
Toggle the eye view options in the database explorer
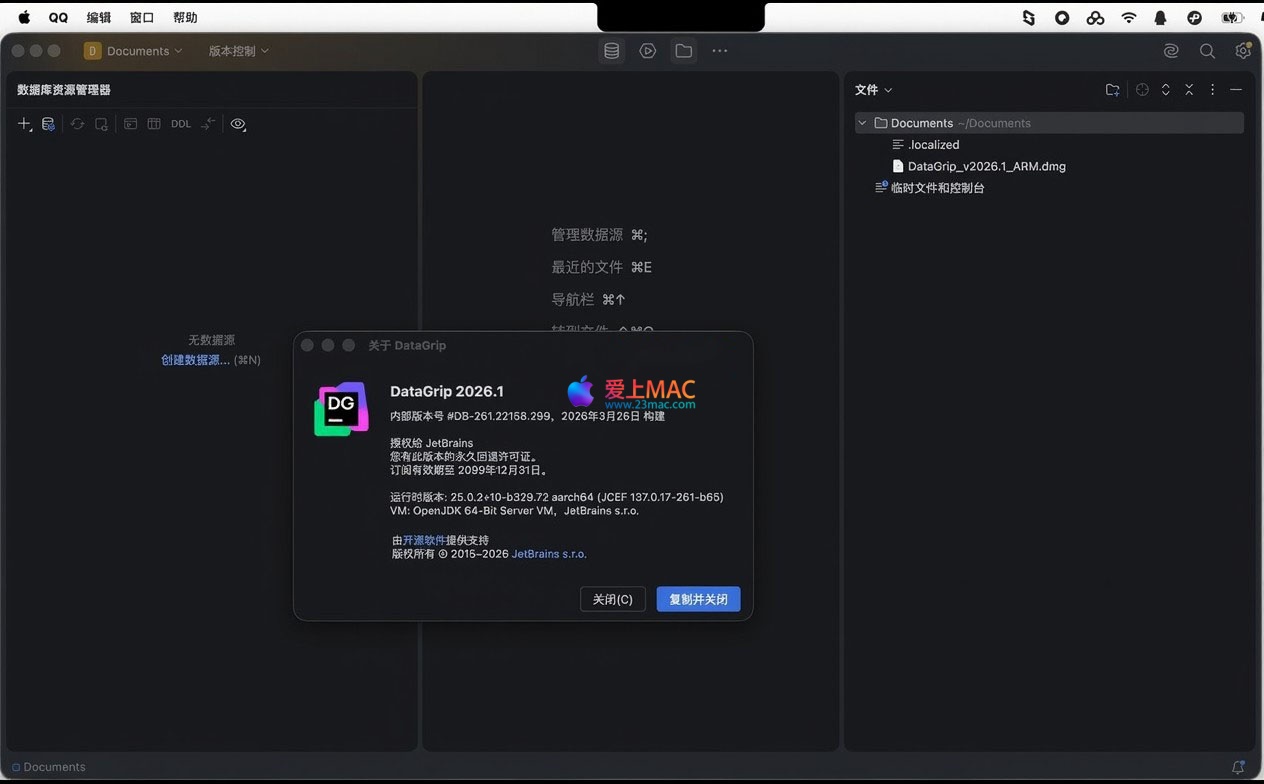tap(238, 124)
